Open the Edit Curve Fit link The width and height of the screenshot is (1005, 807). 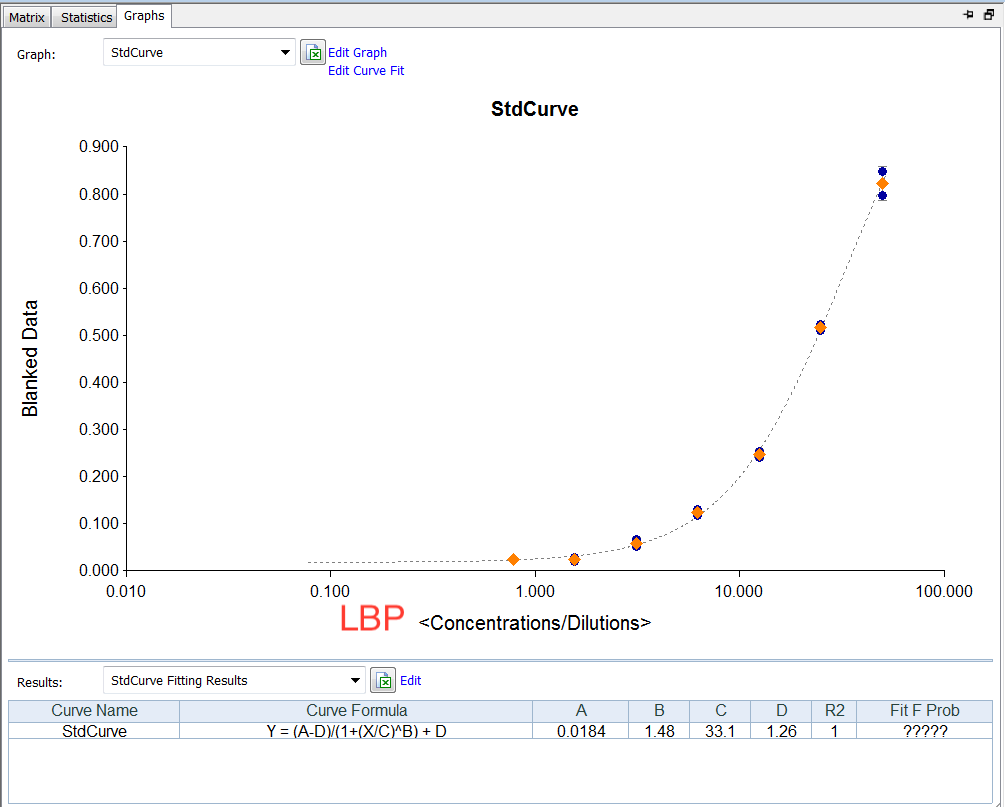click(x=366, y=71)
